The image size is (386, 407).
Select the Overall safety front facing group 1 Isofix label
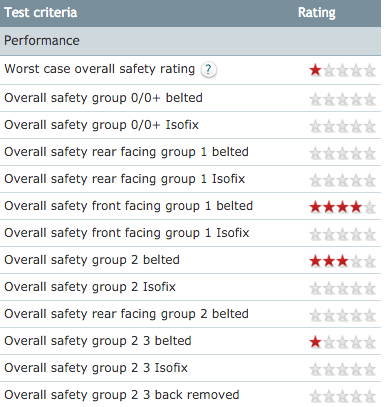(x=127, y=233)
